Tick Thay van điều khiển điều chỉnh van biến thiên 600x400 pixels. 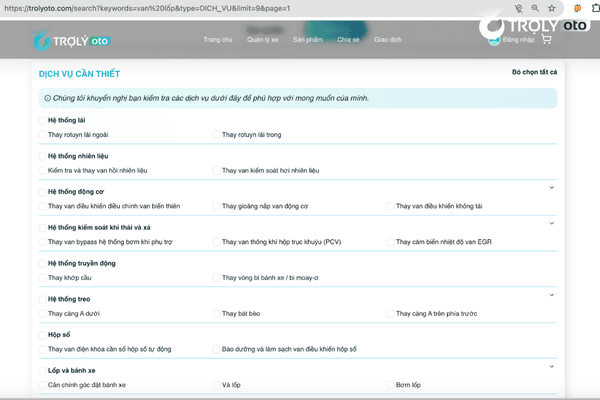pyautogui.click(x=42, y=206)
